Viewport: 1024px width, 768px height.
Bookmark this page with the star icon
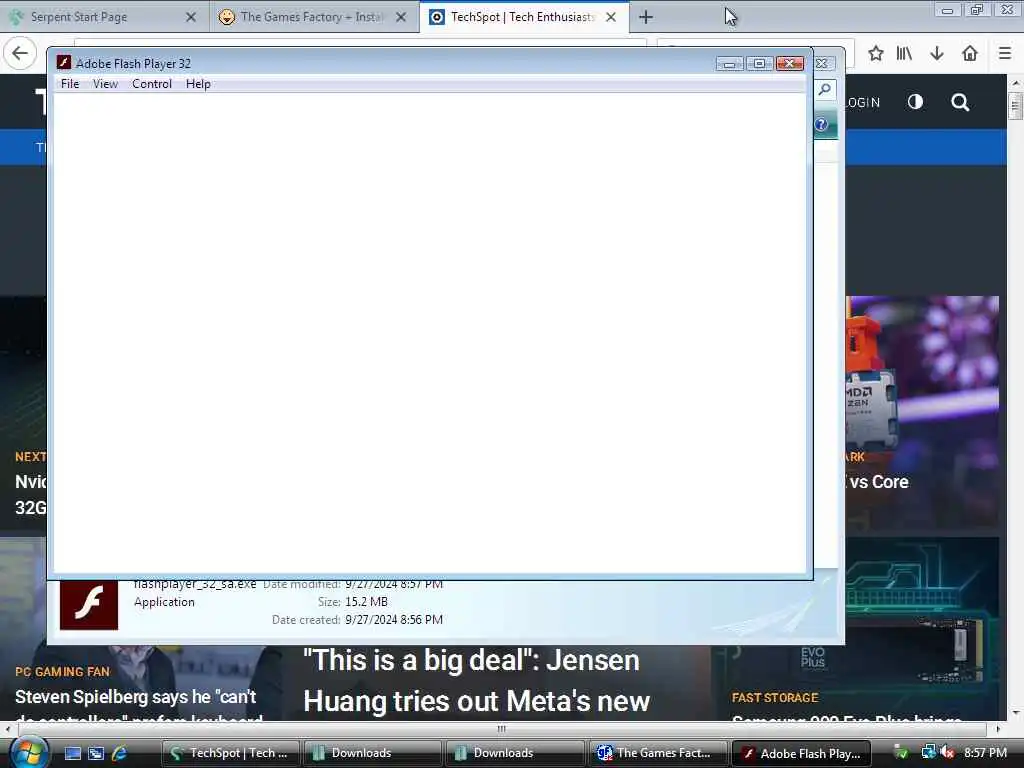pyautogui.click(x=876, y=53)
